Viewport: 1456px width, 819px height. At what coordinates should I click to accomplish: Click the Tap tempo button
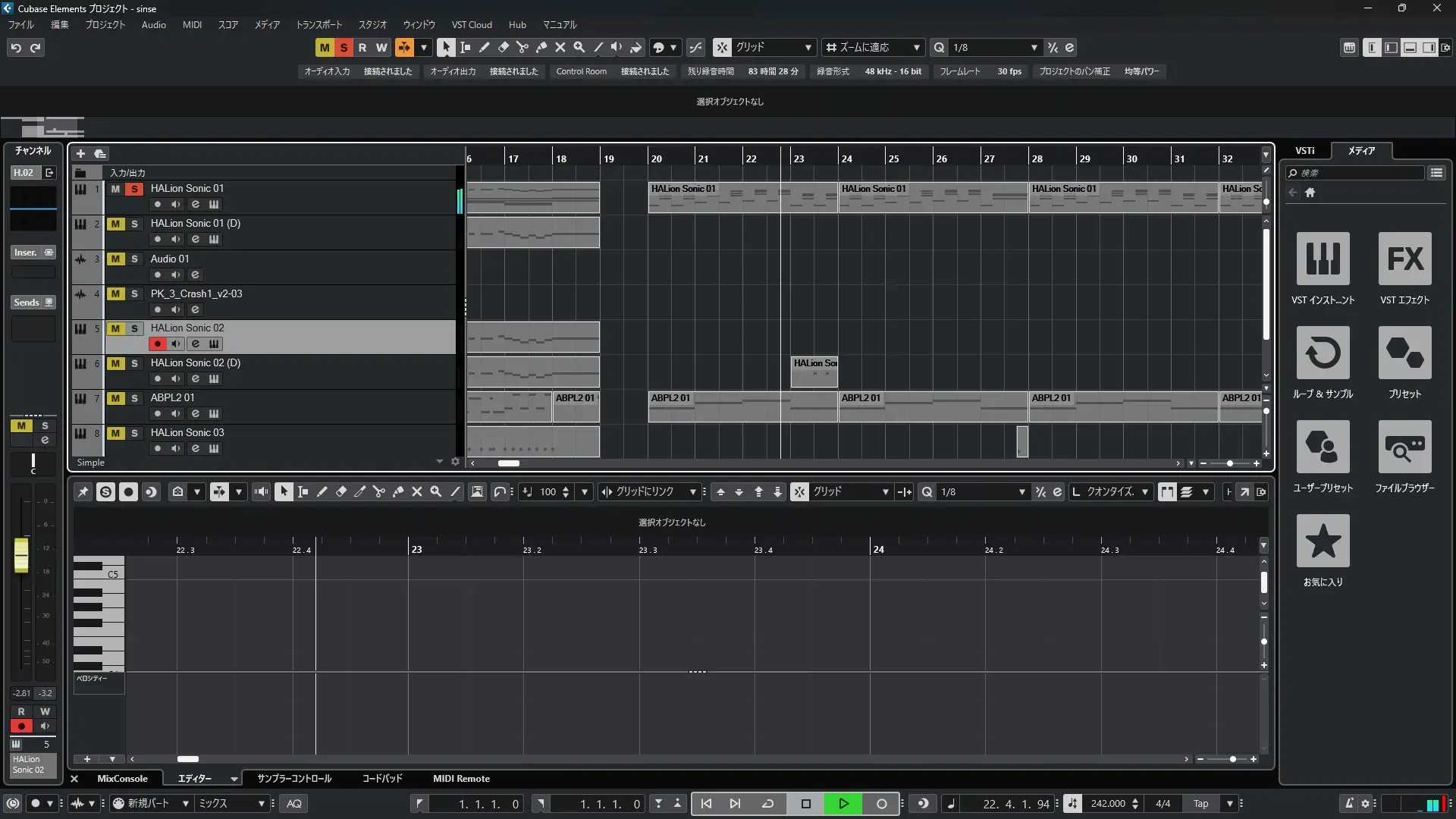pyautogui.click(x=1200, y=803)
